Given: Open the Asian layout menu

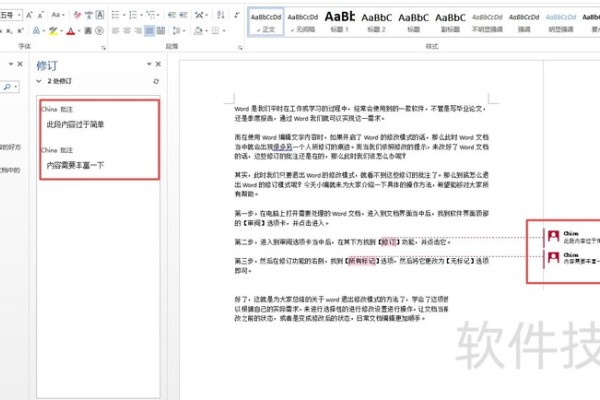Looking at the screenshot, I should tap(201, 15).
